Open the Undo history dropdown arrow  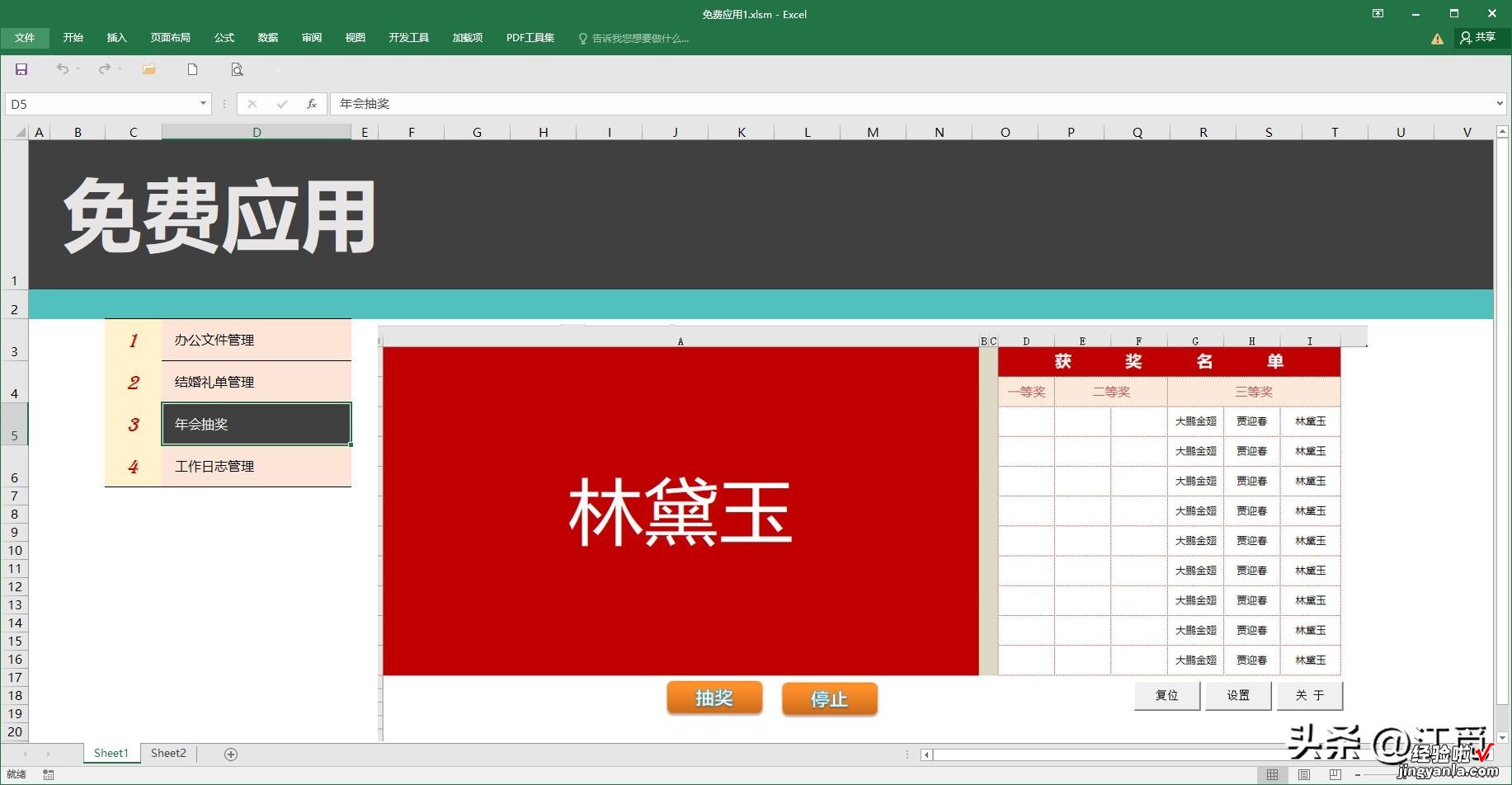point(78,69)
